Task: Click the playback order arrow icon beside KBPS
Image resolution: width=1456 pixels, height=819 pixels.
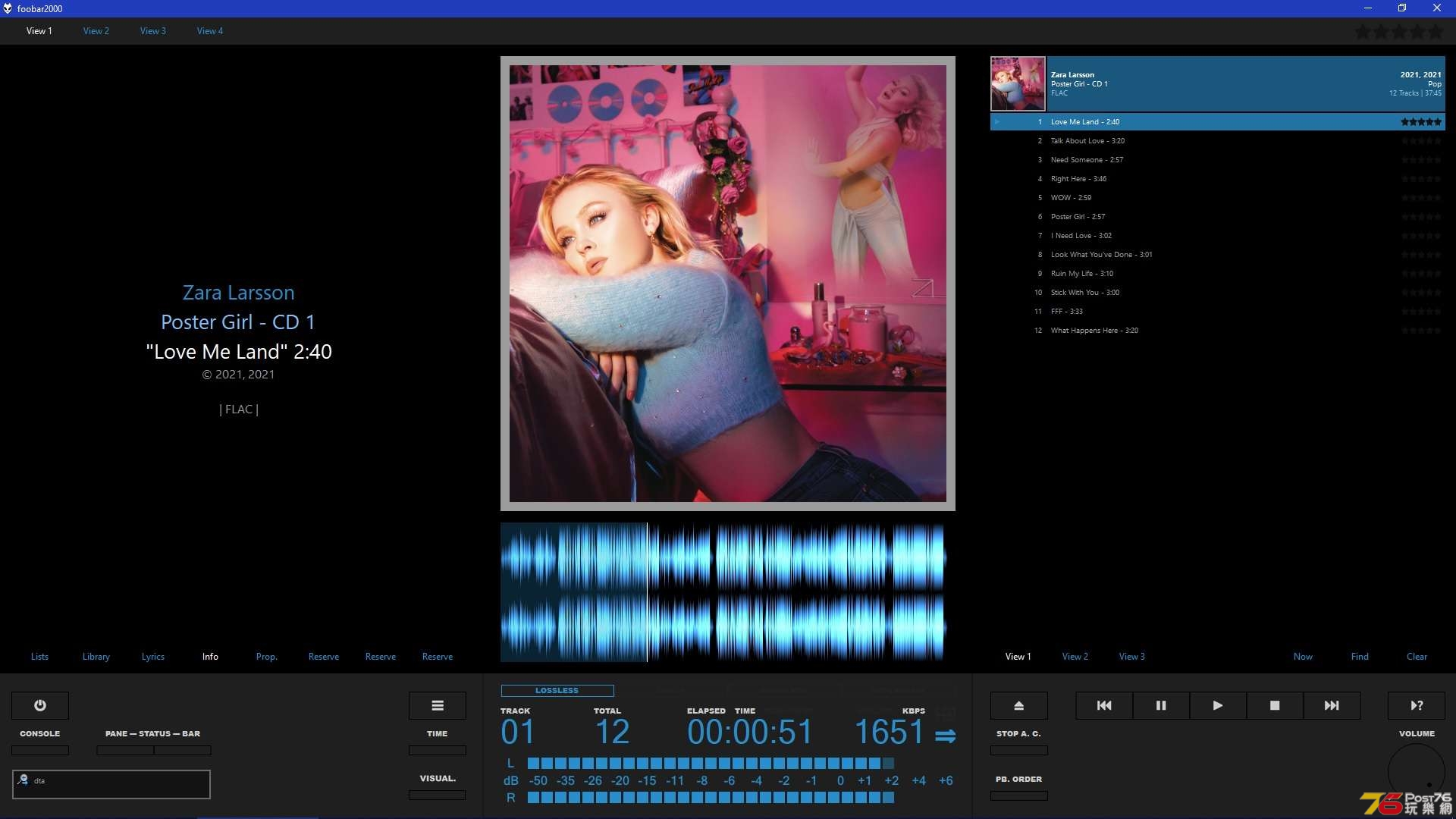Action: [x=945, y=736]
